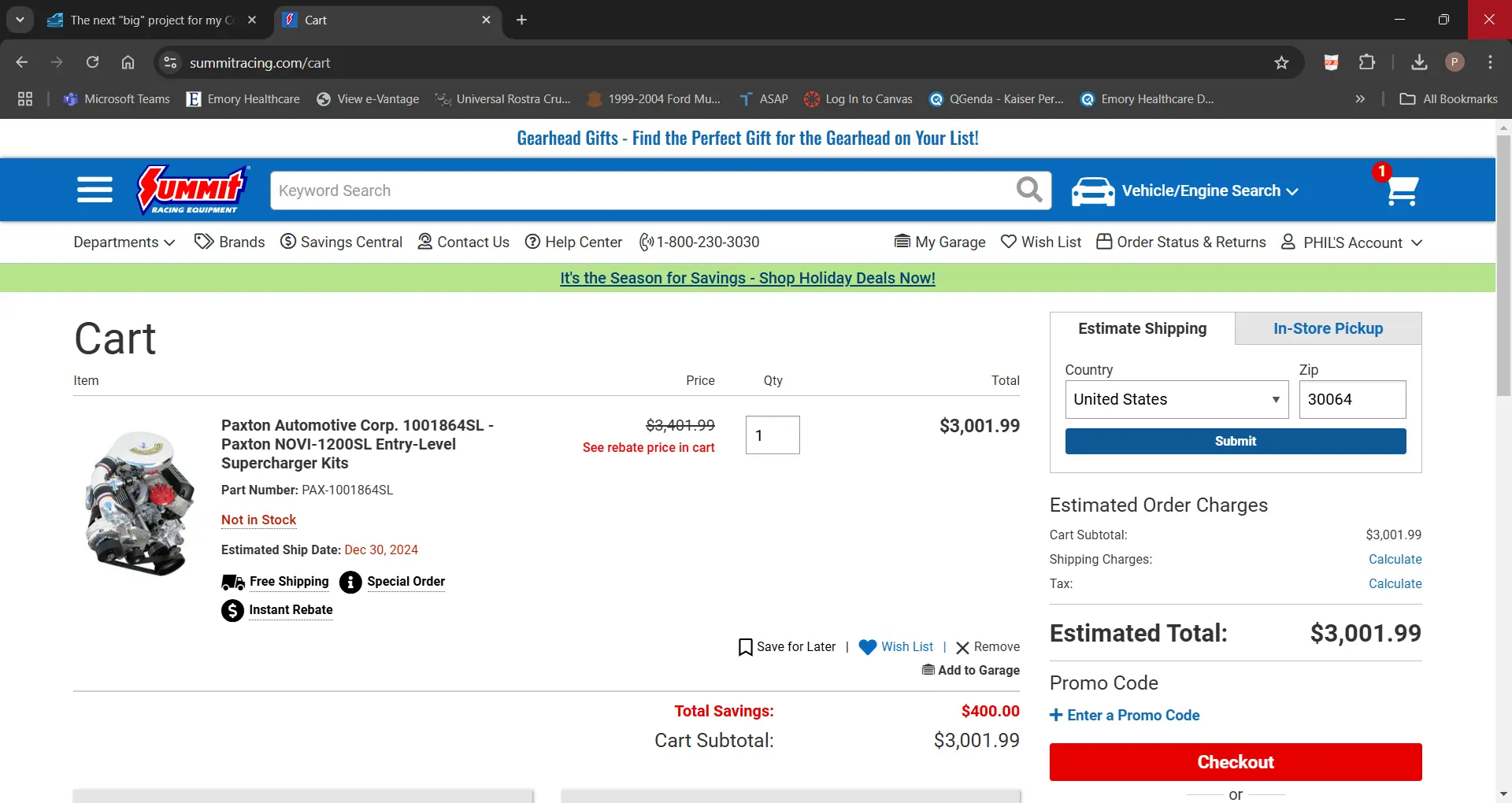The height and width of the screenshot is (803, 1512).
Task: Bookmark this page with the star icon
Action: pyautogui.click(x=1281, y=63)
